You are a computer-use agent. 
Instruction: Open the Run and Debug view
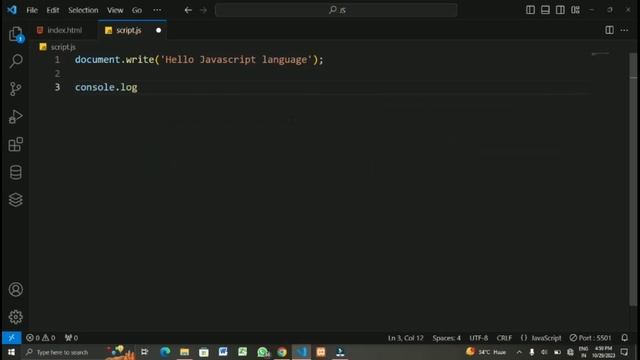pyautogui.click(x=16, y=117)
